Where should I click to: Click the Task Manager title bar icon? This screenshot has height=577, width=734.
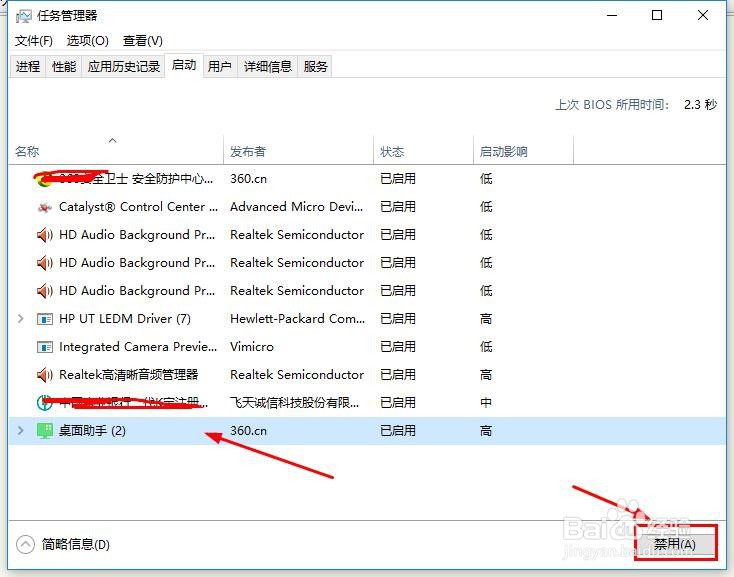coord(23,16)
